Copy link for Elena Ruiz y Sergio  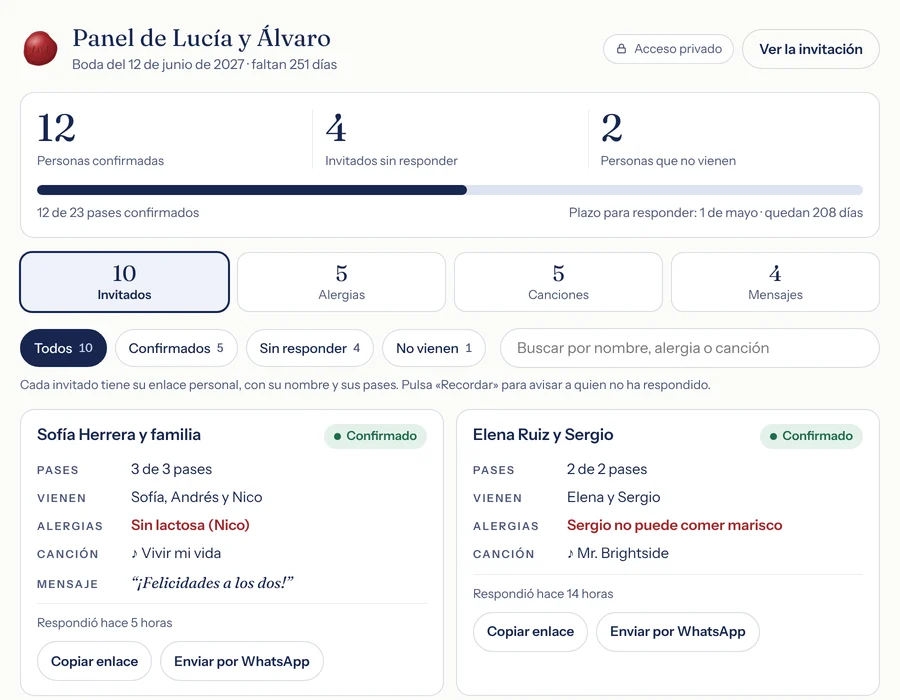point(530,631)
